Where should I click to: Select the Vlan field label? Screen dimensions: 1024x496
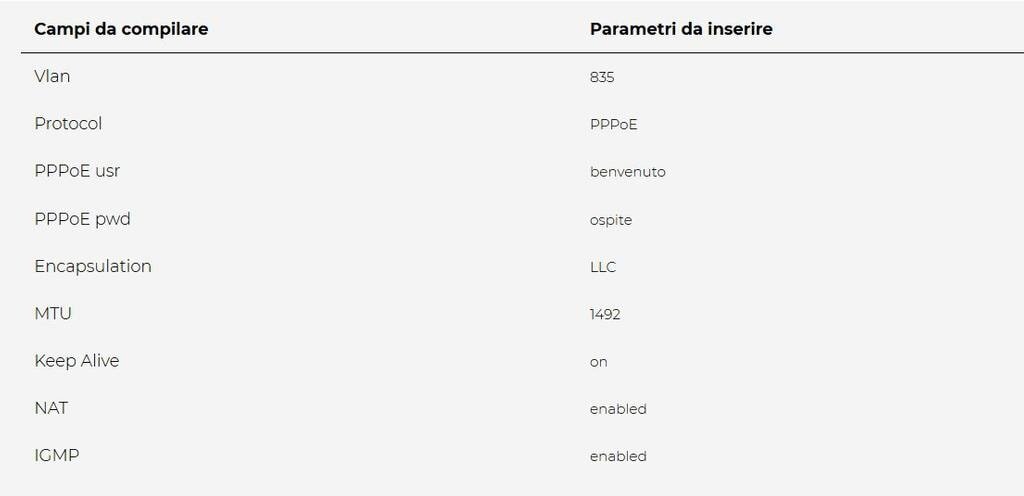pos(52,76)
